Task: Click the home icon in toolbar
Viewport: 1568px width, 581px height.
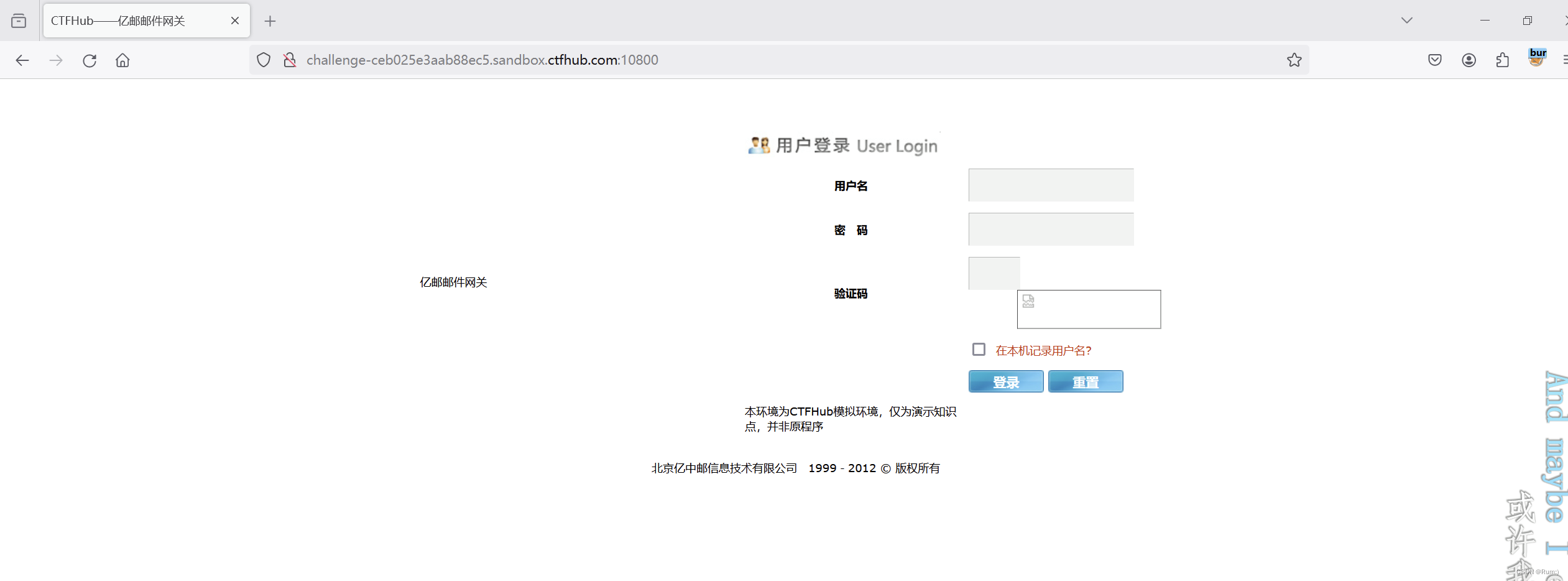Action: (x=122, y=60)
